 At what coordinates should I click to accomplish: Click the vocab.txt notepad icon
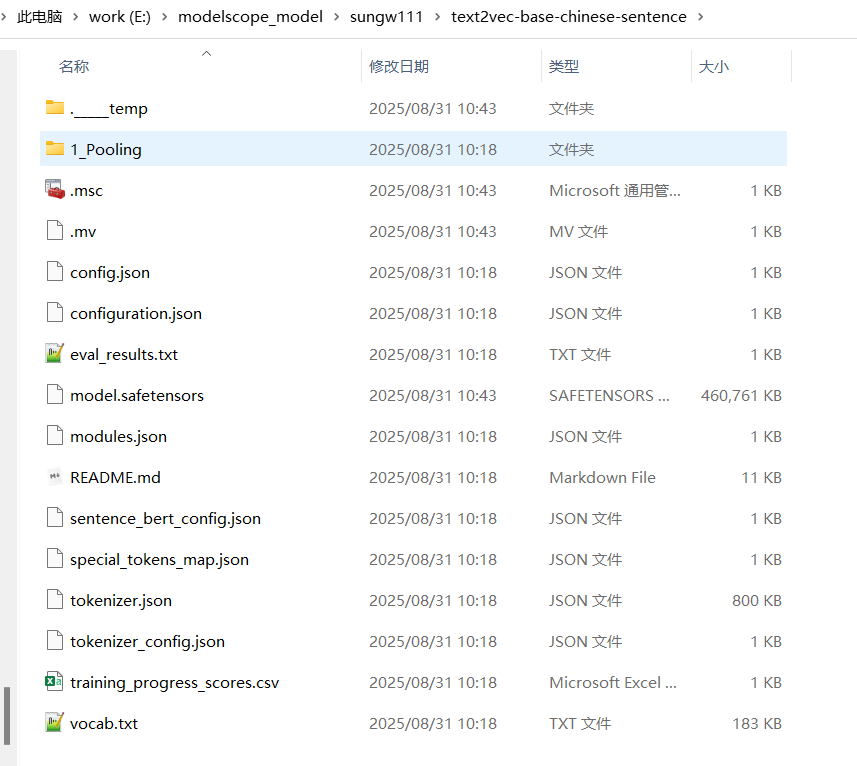(55, 722)
